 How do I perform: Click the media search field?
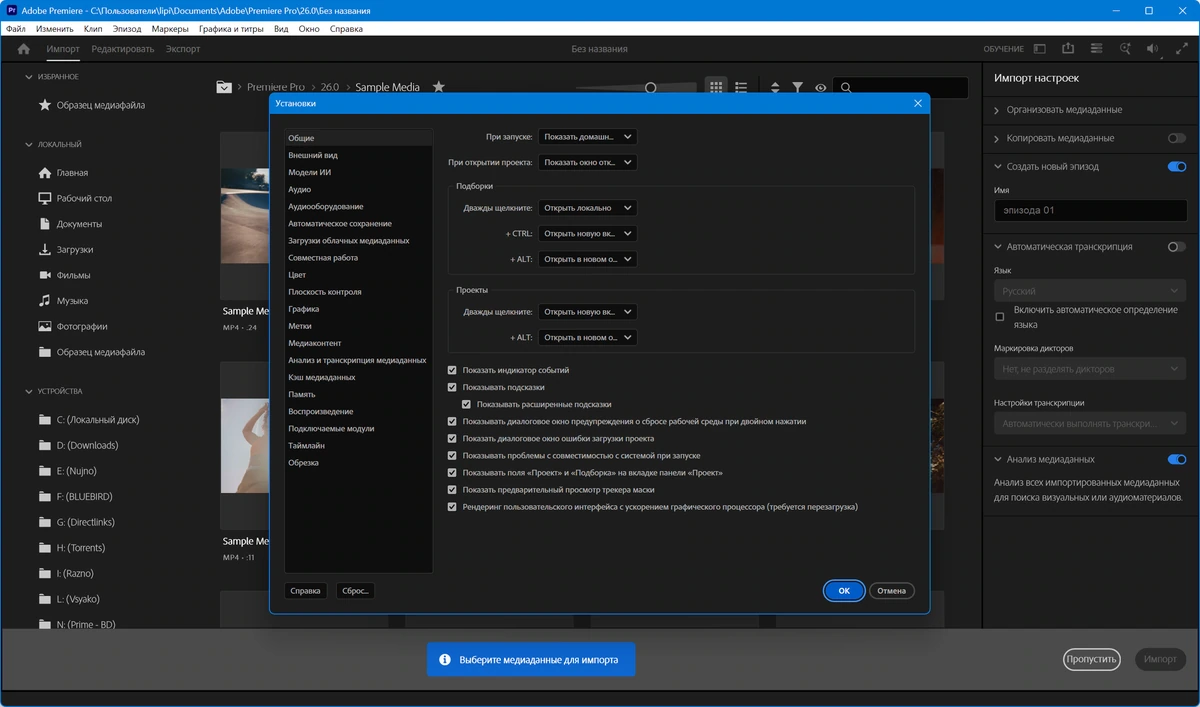900,88
